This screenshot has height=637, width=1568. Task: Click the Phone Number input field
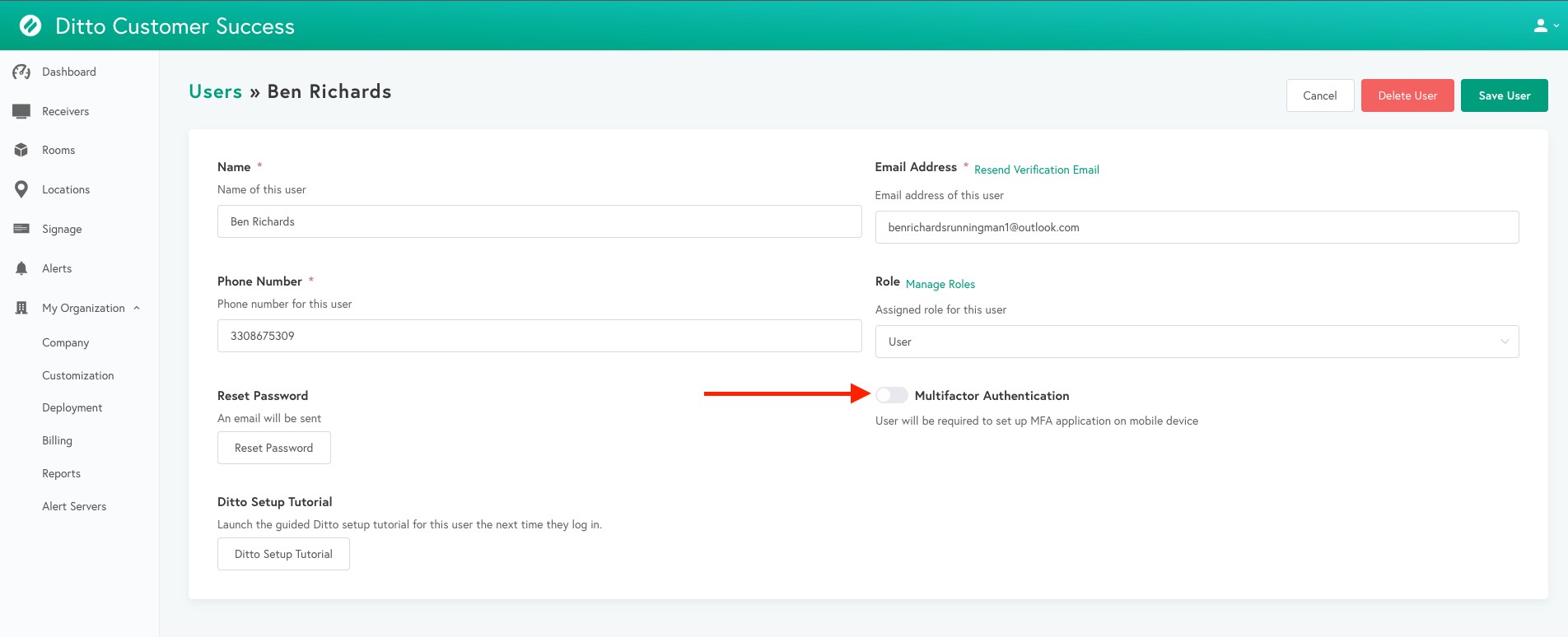[539, 336]
